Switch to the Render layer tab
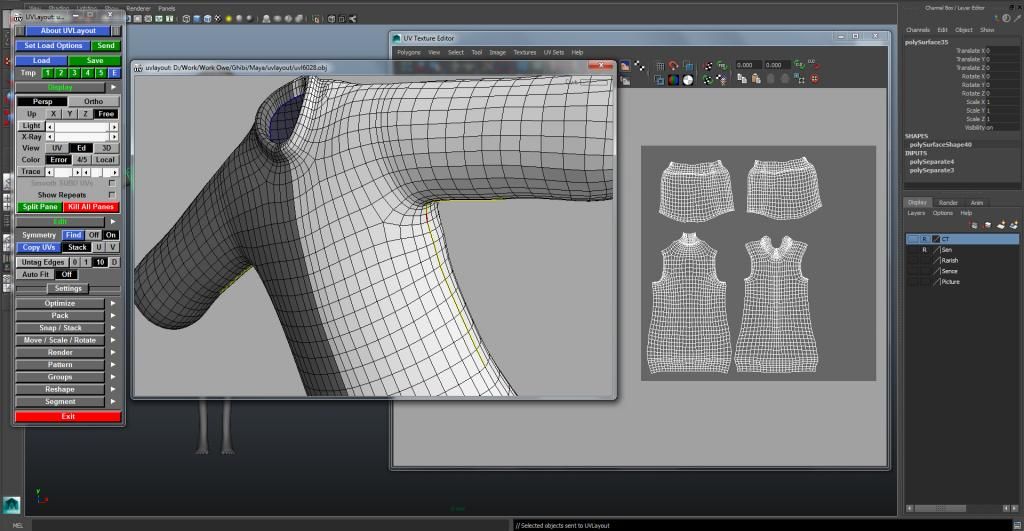Screen dimensions: 1024x531 [x=948, y=202]
